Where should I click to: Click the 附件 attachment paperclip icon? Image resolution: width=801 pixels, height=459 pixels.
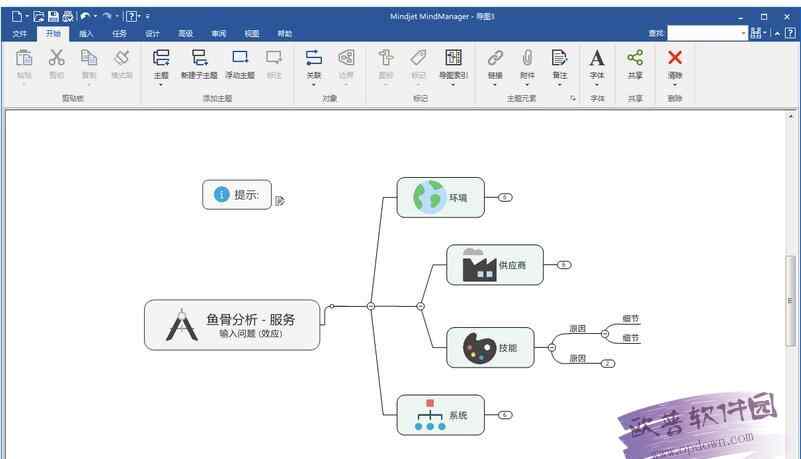coord(527,58)
